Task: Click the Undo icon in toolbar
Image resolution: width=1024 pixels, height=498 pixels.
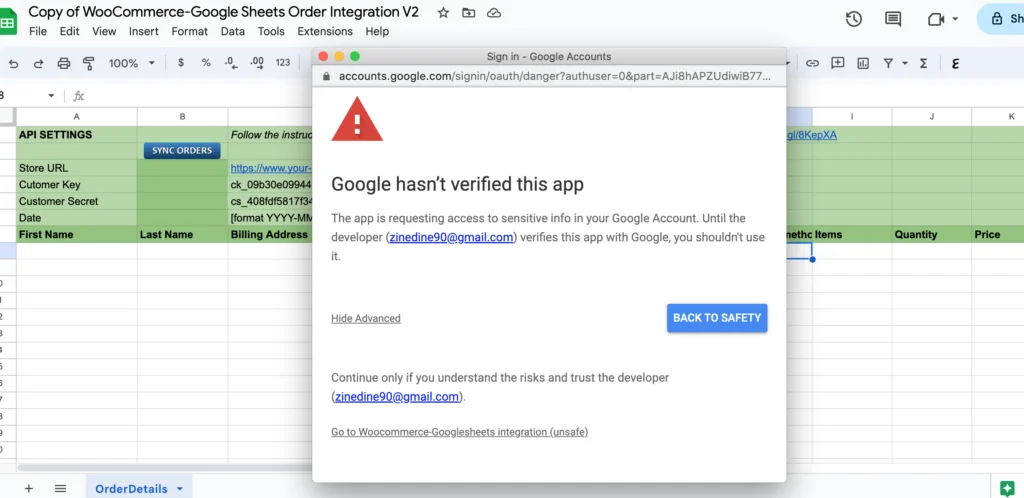Action: [x=14, y=63]
